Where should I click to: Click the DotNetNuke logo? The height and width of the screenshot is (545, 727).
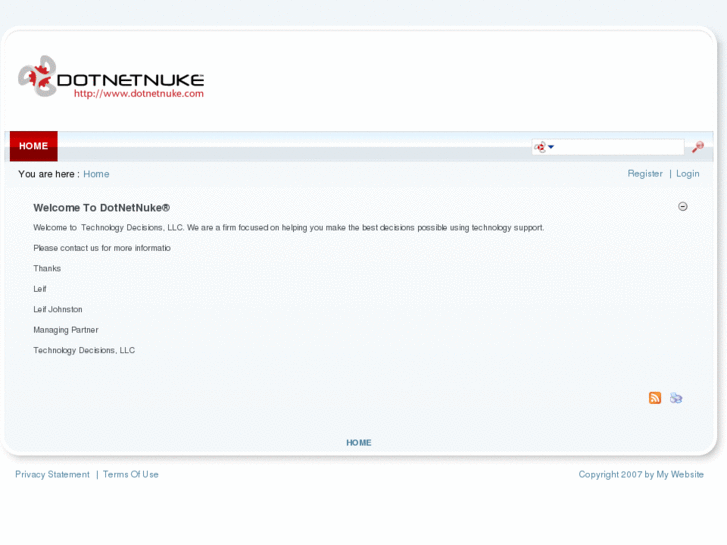click(111, 77)
